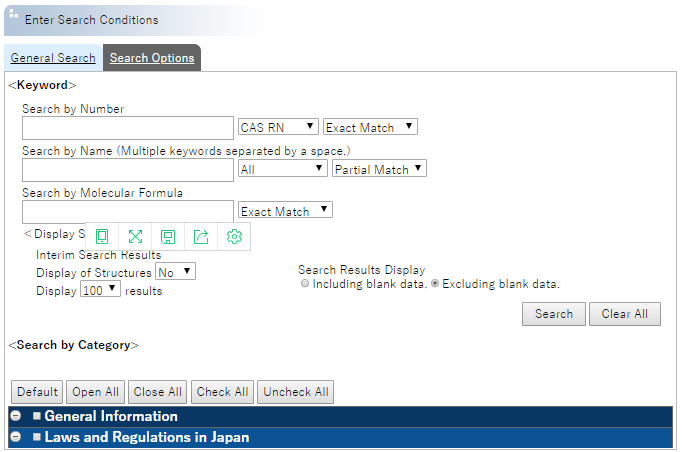Collapse the General Information section
Screen dimensions: 682x452
tap(16, 416)
